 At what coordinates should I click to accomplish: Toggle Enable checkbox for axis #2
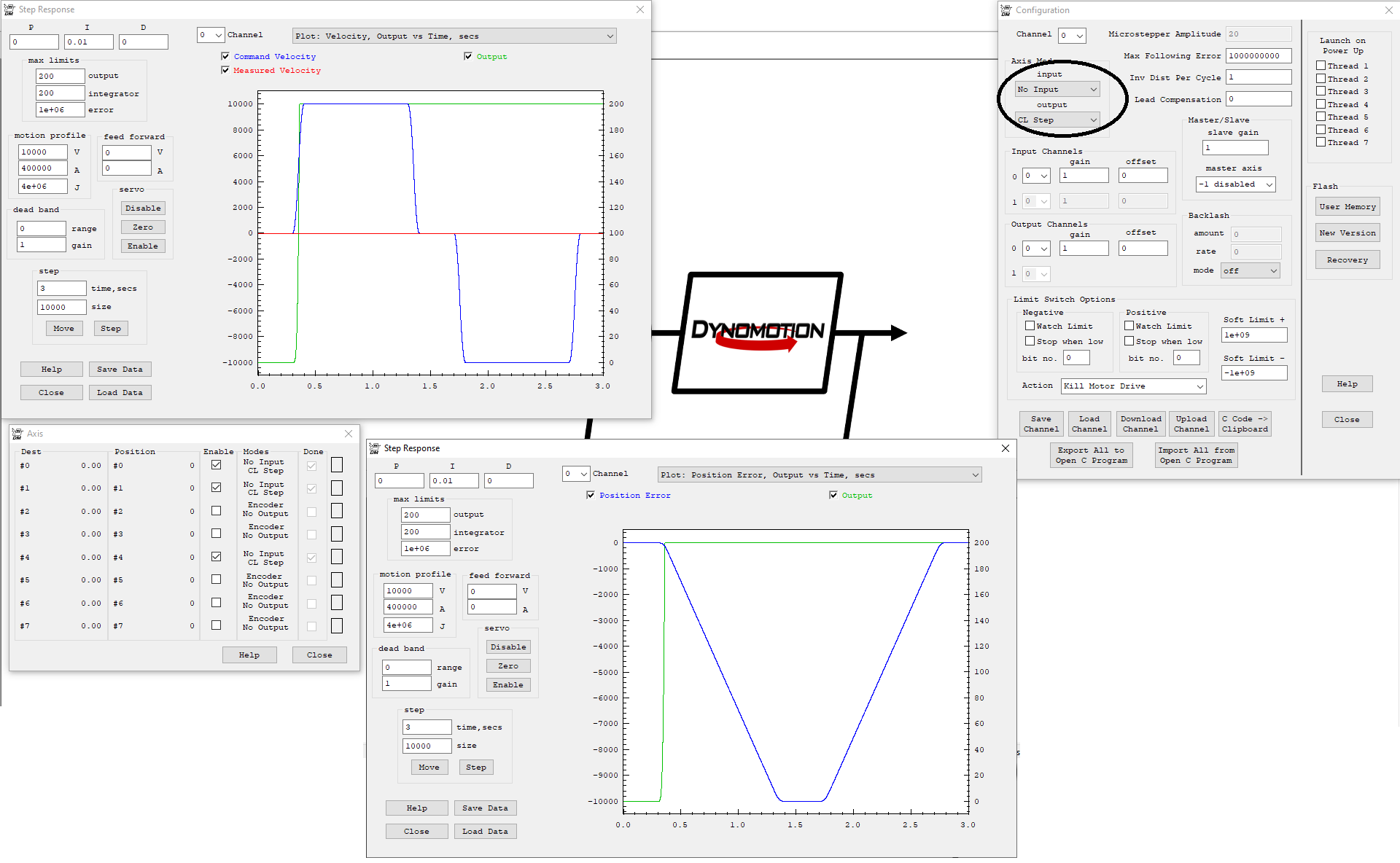pyautogui.click(x=217, y=511)
